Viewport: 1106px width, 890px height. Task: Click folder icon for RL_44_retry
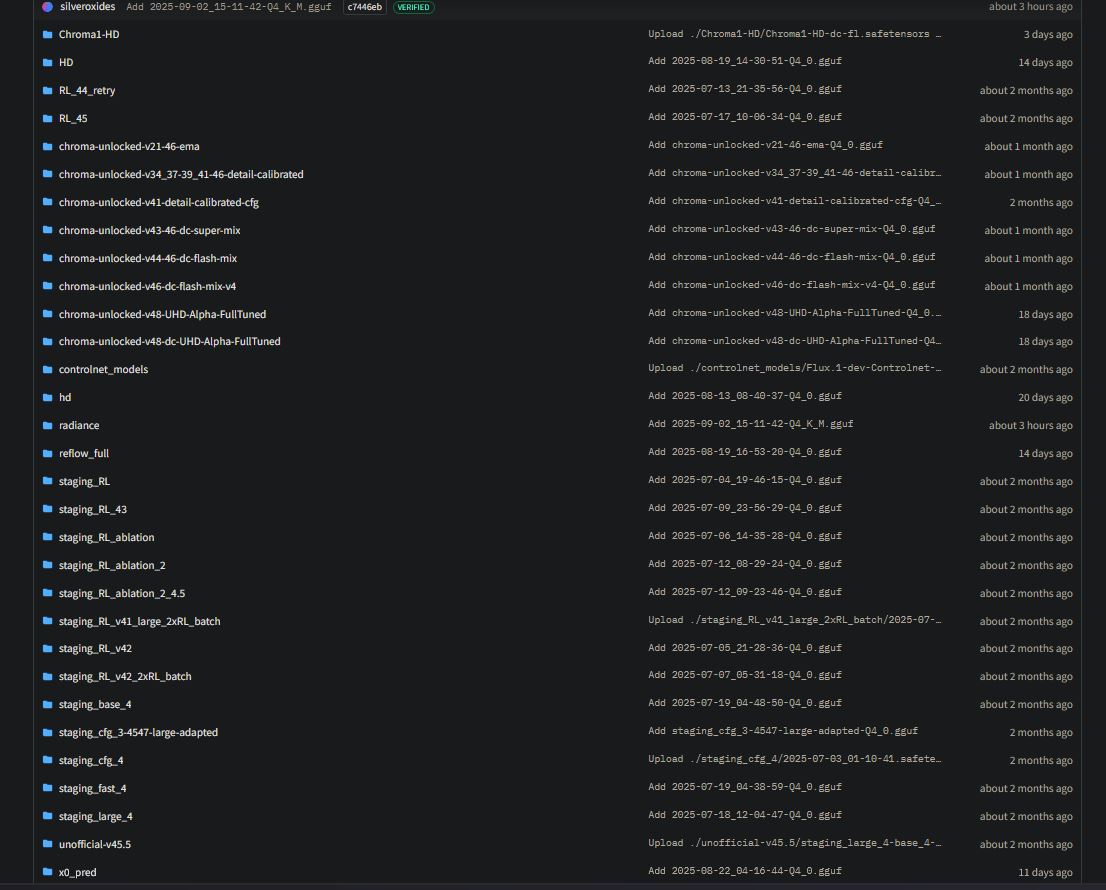point(47,90)
